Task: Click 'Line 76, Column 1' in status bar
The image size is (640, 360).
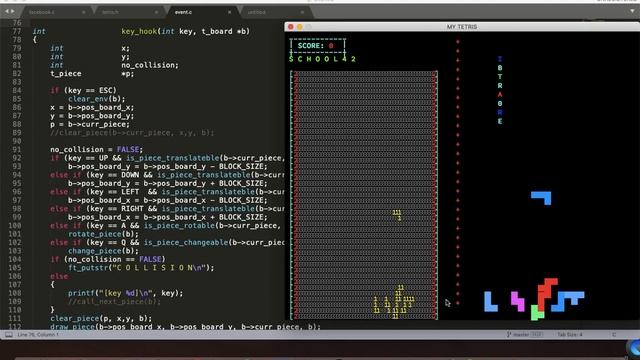Action: click(38, 335)
